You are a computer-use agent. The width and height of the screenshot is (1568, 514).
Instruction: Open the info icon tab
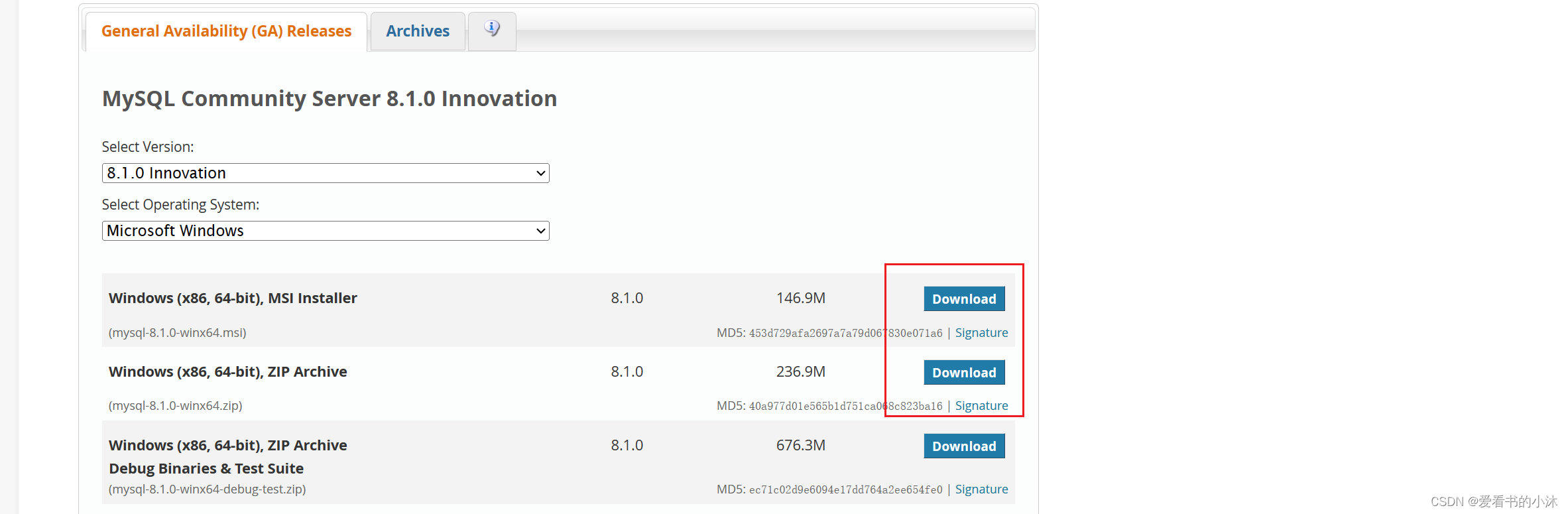pos(492,31)
